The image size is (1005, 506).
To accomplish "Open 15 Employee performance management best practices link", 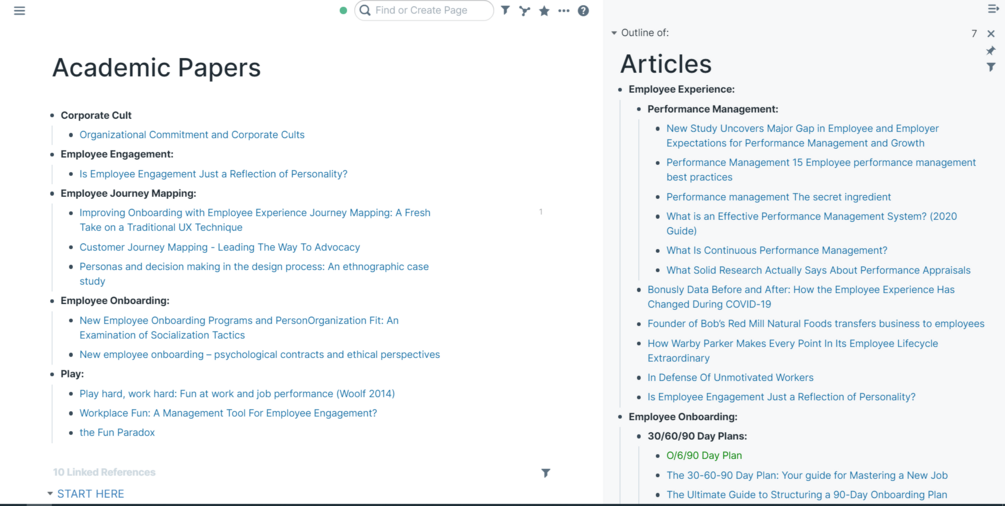I will pos(821,170).
